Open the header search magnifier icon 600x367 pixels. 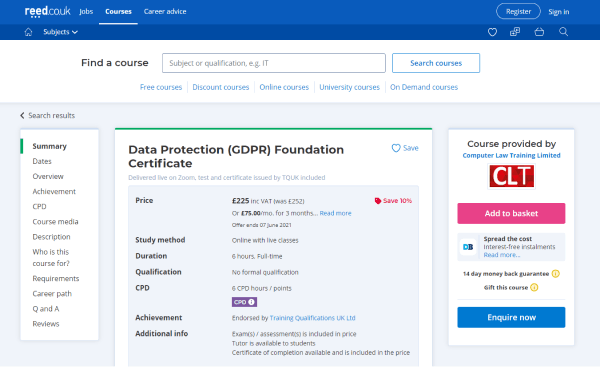563,31
